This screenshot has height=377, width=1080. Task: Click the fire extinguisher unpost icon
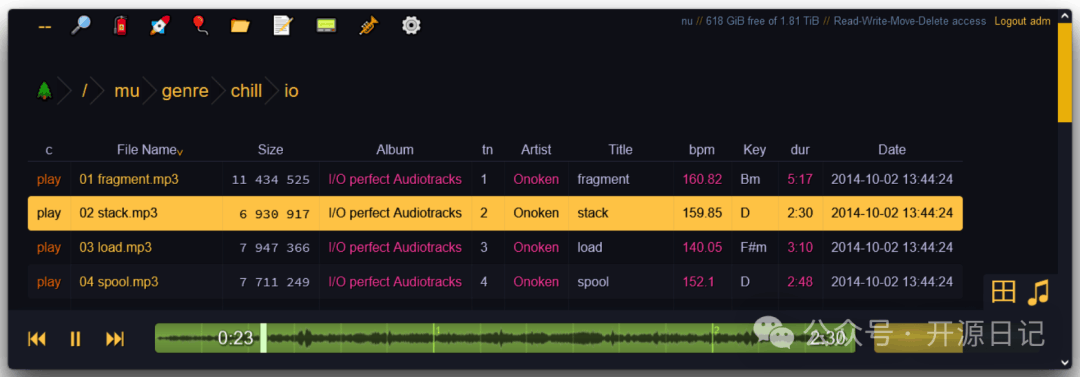click(x=121, y=26)
